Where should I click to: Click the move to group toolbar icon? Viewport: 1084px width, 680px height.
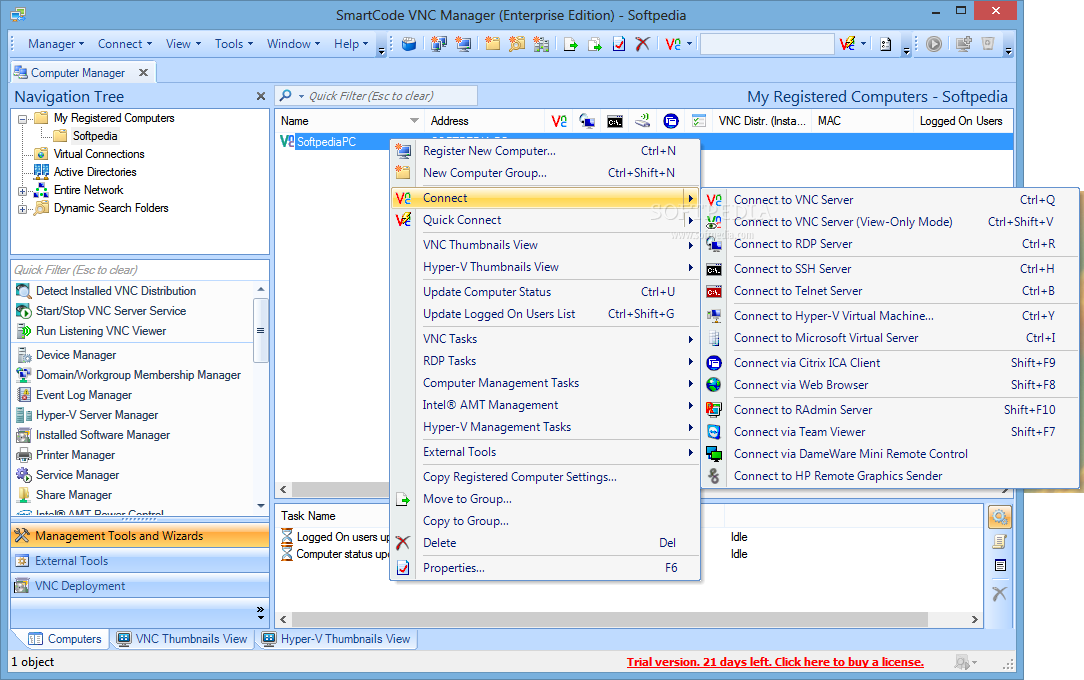[x=570, y=44]
